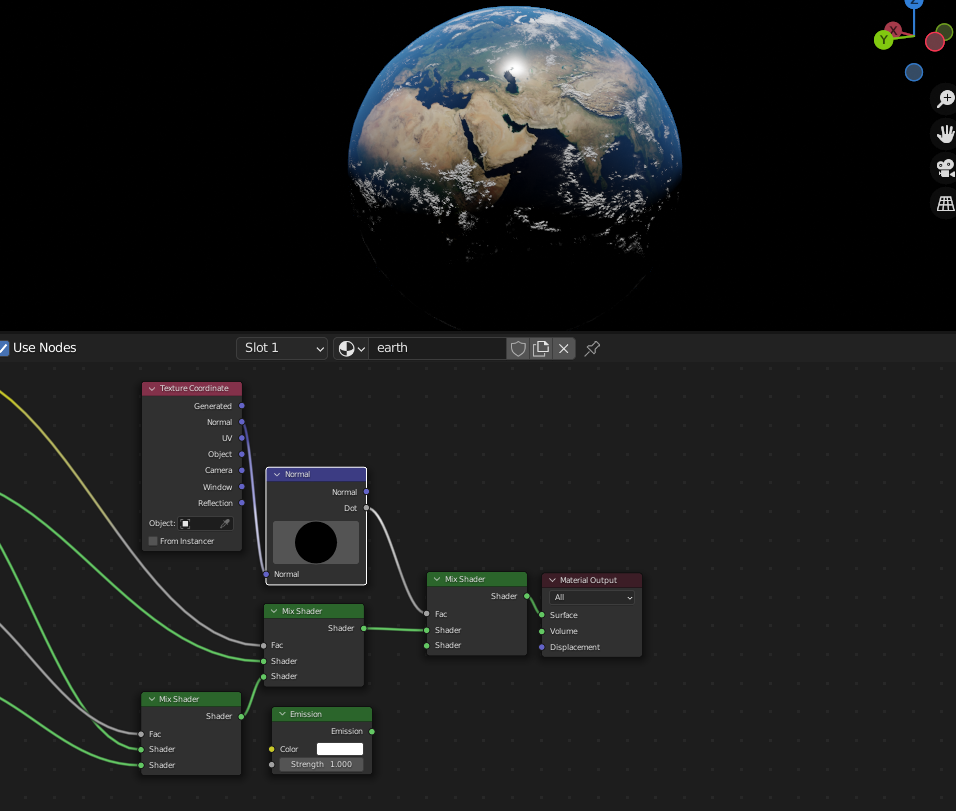Click the earth material name field
The height and width of the screenshot is (811, 956).
(437, 348)
